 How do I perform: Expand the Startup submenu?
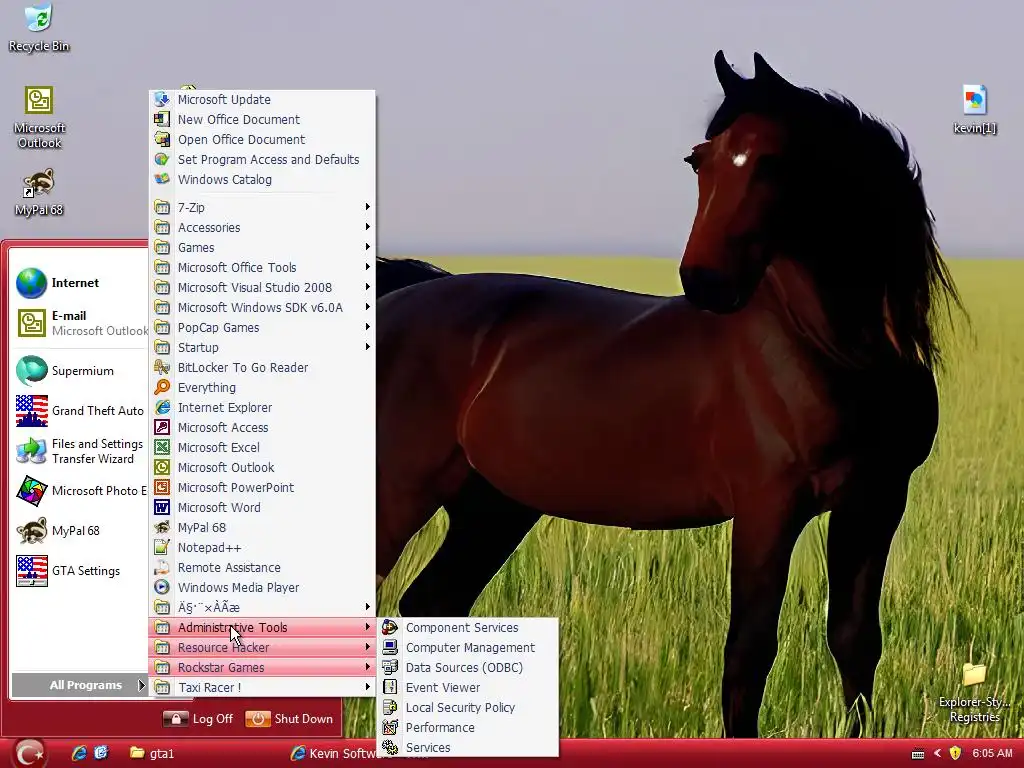(263, 348)
